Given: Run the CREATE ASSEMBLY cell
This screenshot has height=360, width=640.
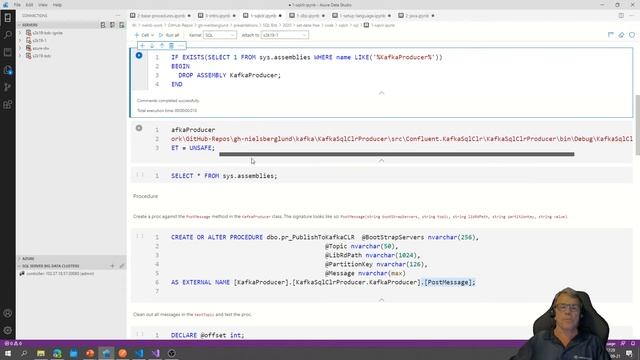Looking at the screenshot, I should (x=139, y=128).
